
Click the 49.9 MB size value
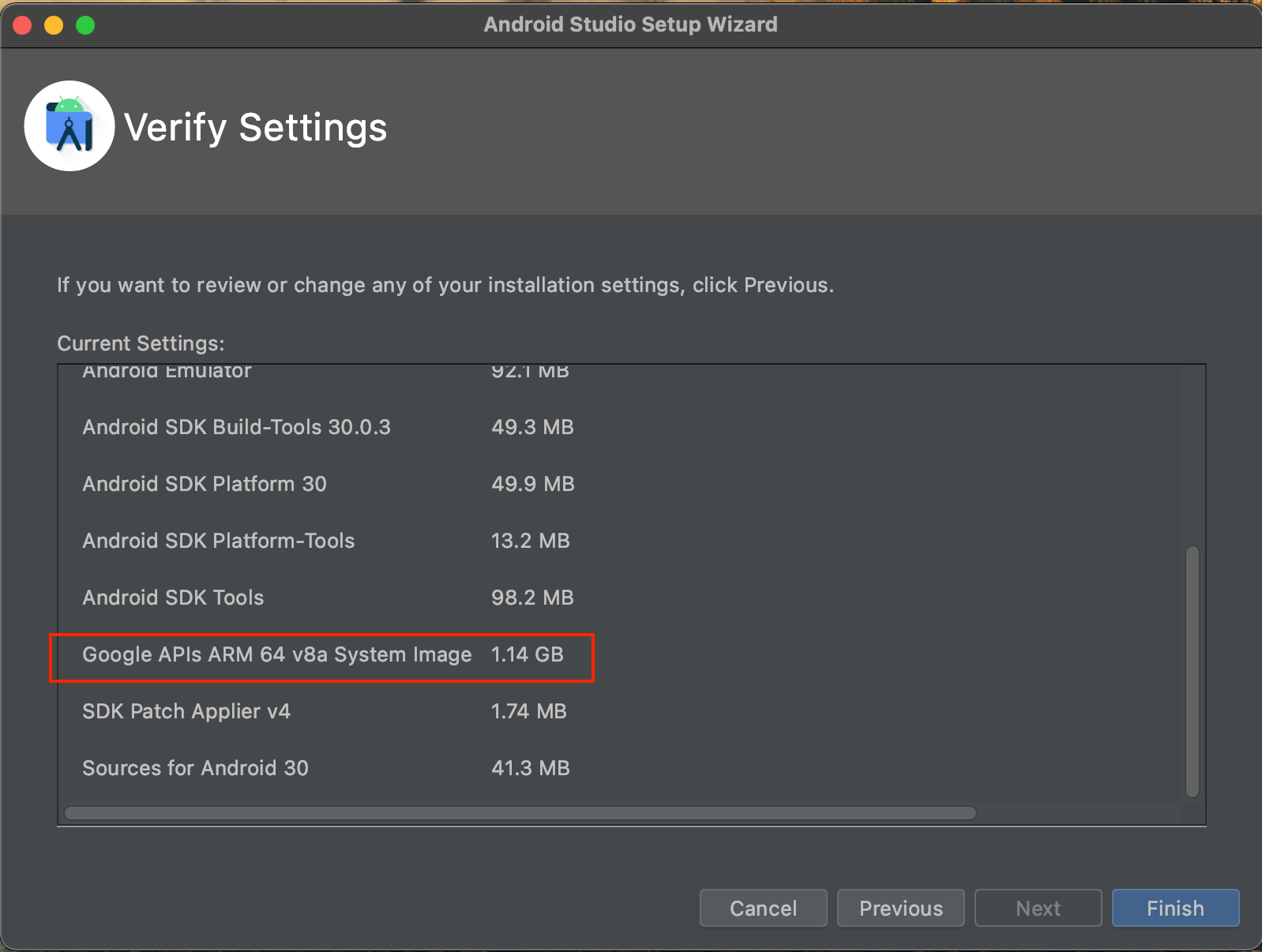[x=533, y=484]
